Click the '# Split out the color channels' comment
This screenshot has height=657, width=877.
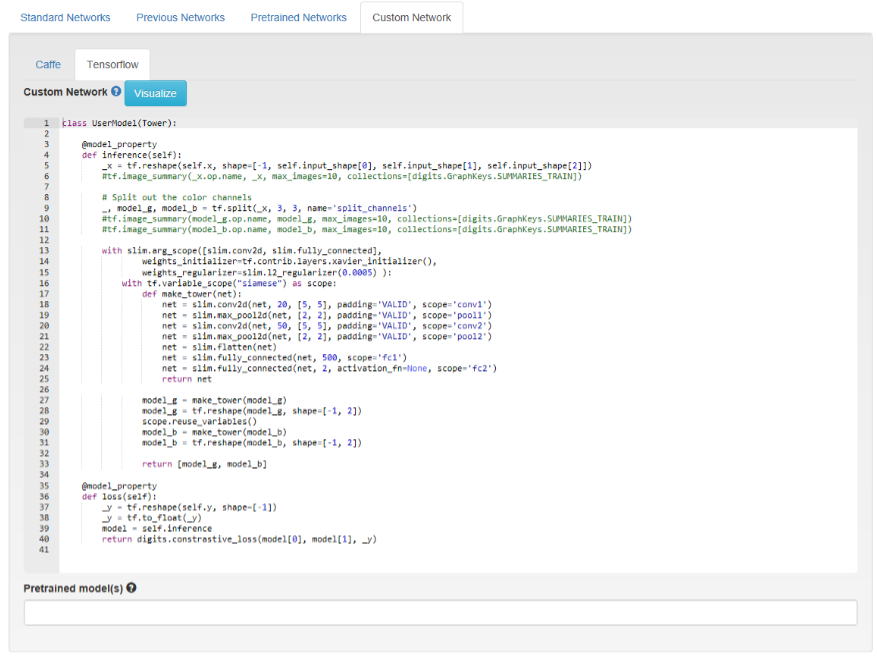pyautogui.click(x=176, y=197)
